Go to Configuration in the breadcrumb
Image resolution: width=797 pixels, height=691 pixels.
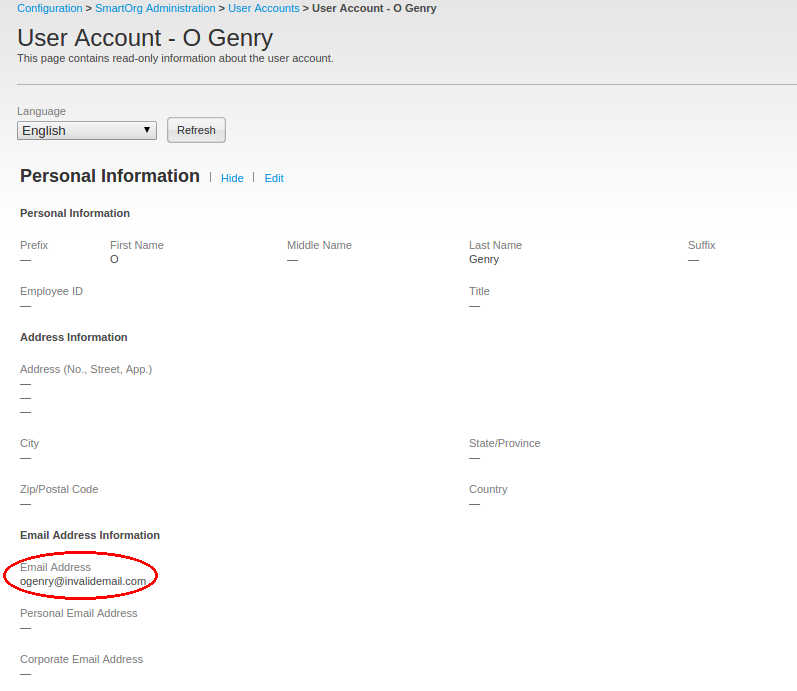coord(49,8)
